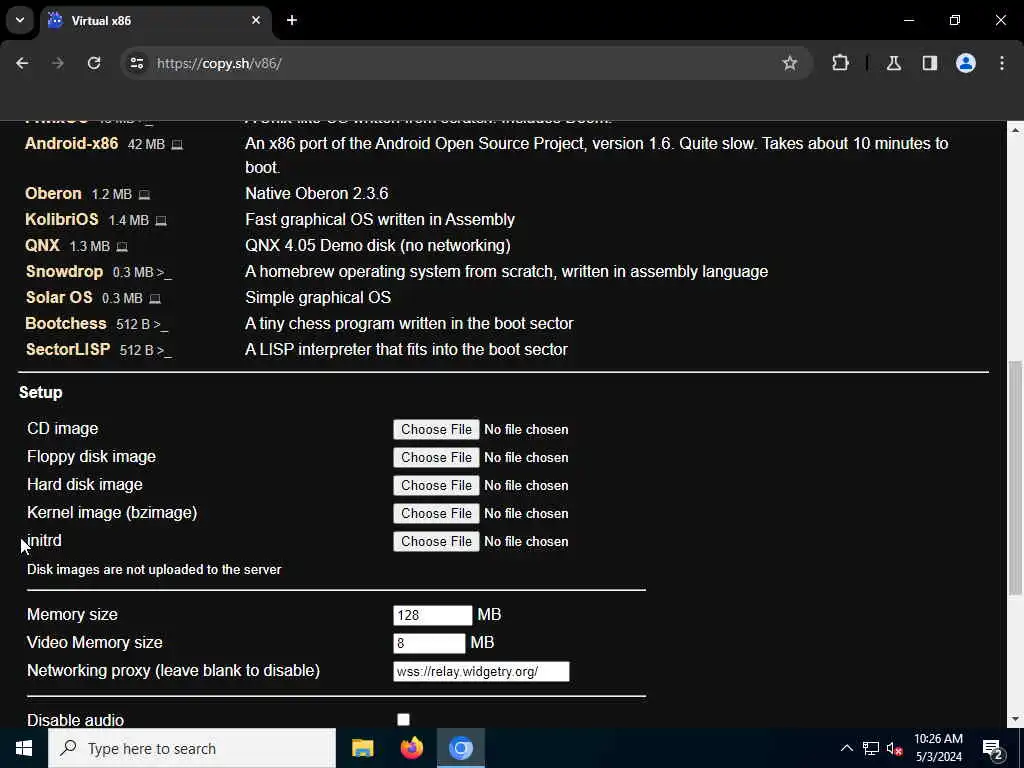
Task: Reload the copy.sh page
Action: click(x=94, y=63)
